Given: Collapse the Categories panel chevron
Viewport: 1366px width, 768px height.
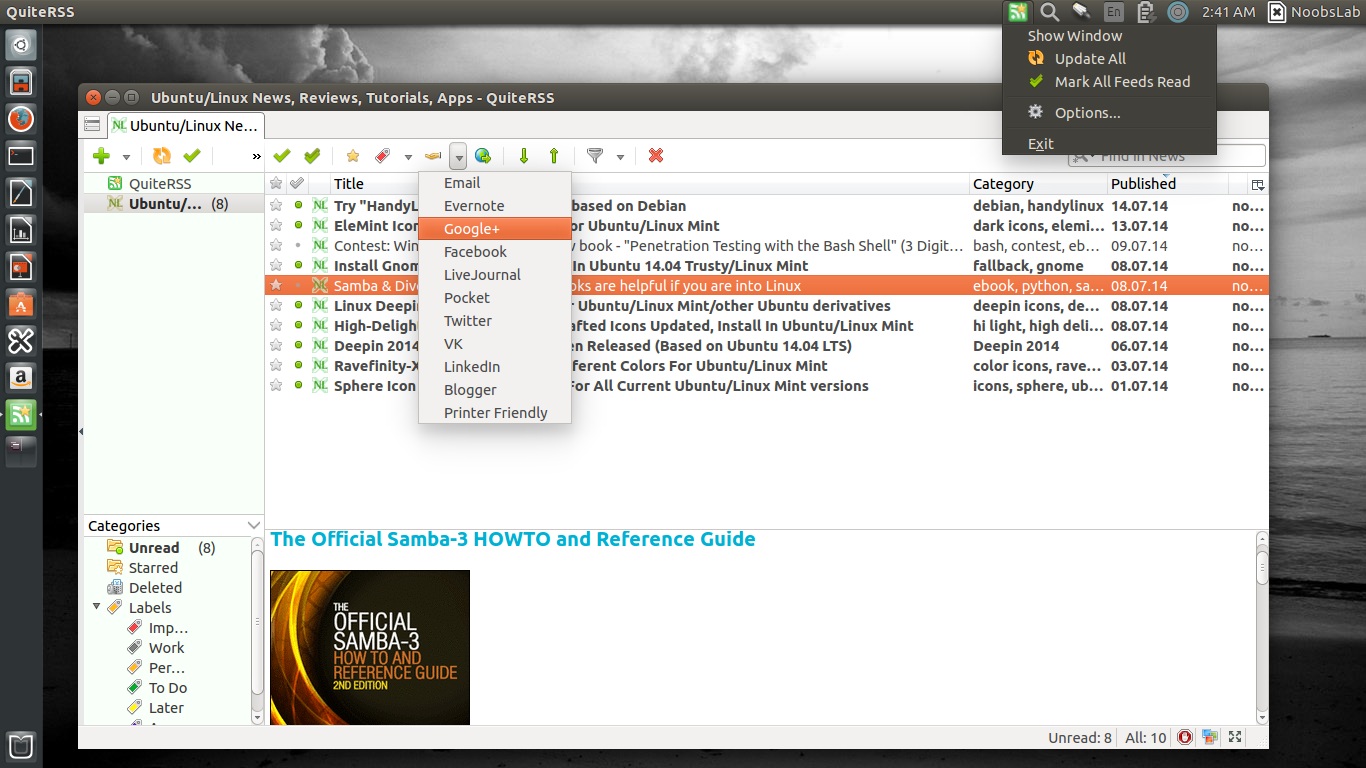Looking at the screenshot, I should point(254,526).
